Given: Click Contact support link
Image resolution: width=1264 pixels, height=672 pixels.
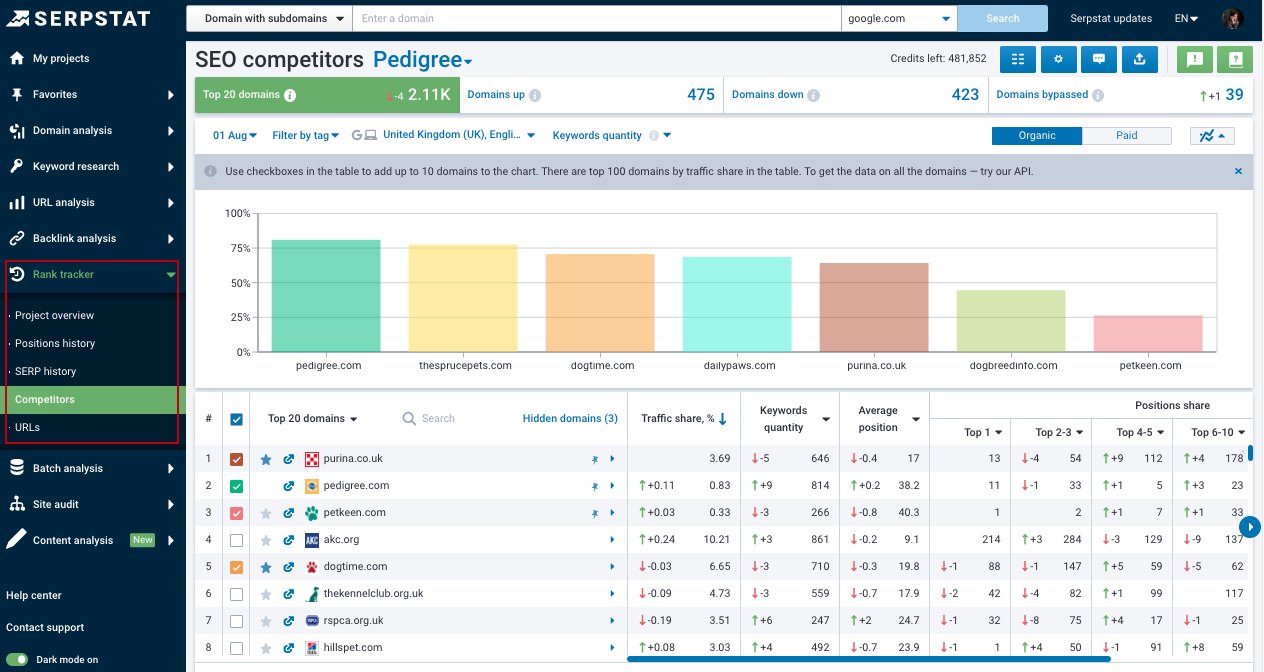Looking at the screenshot, I should (x=45, y=627).
